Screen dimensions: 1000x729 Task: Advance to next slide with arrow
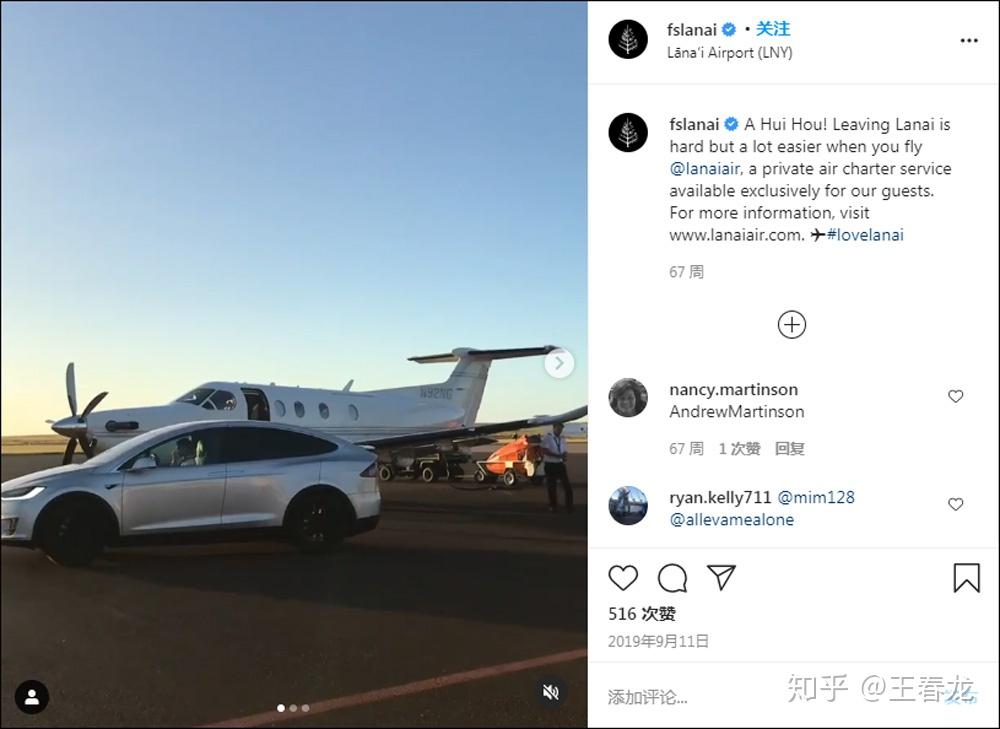pyautogui.click(x=559, y=364)
